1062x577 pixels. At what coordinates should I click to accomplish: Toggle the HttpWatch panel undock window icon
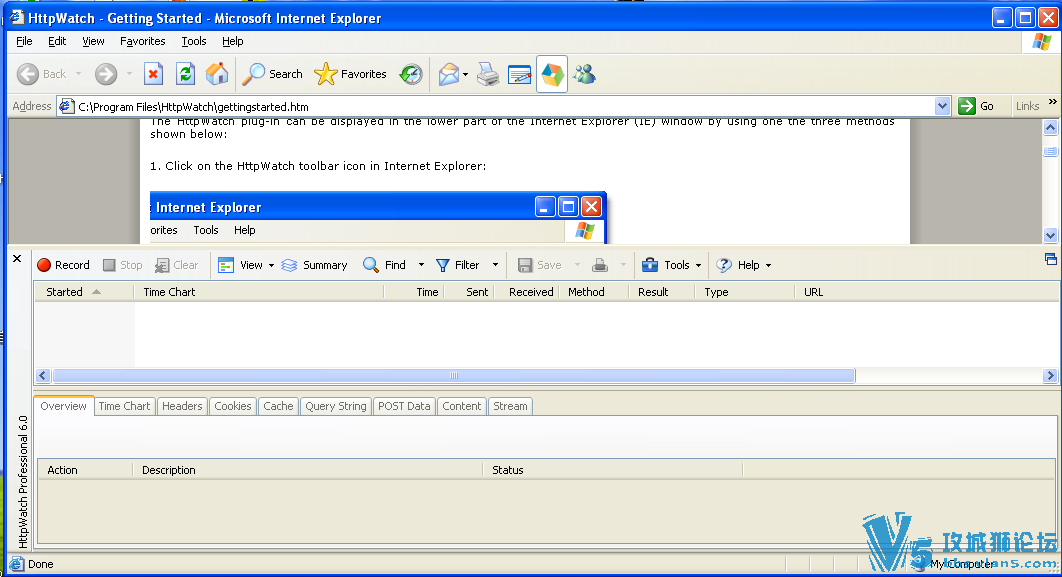[1050, 259]
